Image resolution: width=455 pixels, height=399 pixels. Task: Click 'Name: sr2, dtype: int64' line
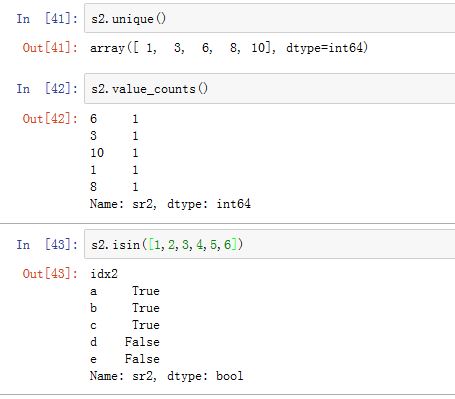coord(170,204)
